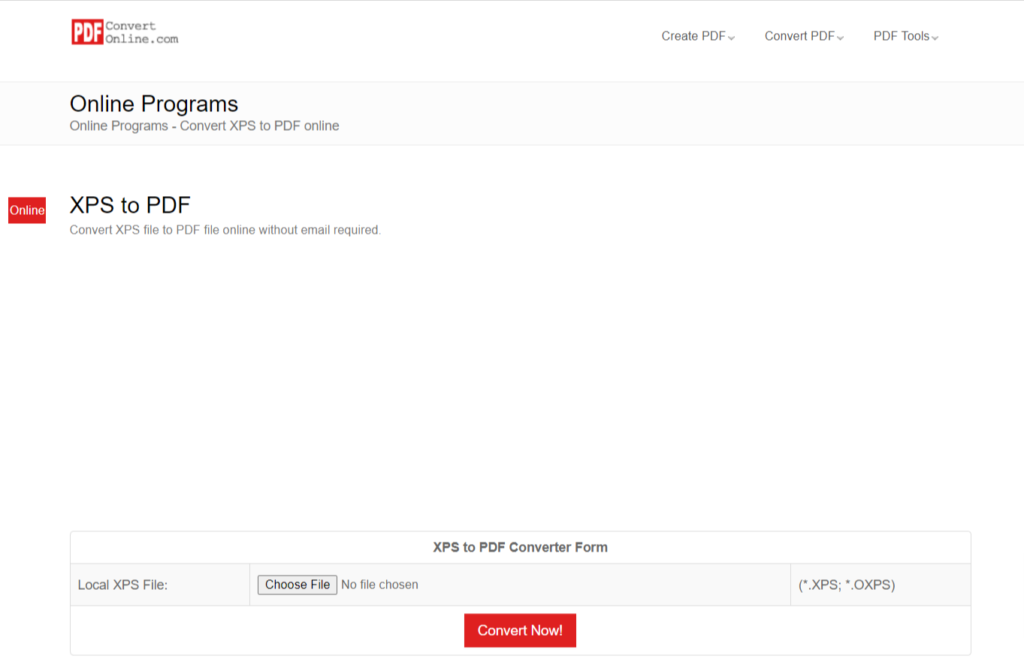Image resolution: width=1024 pixels, height=662 pixels.
Task: Click the red Online badge
Action: coord(26,210)
